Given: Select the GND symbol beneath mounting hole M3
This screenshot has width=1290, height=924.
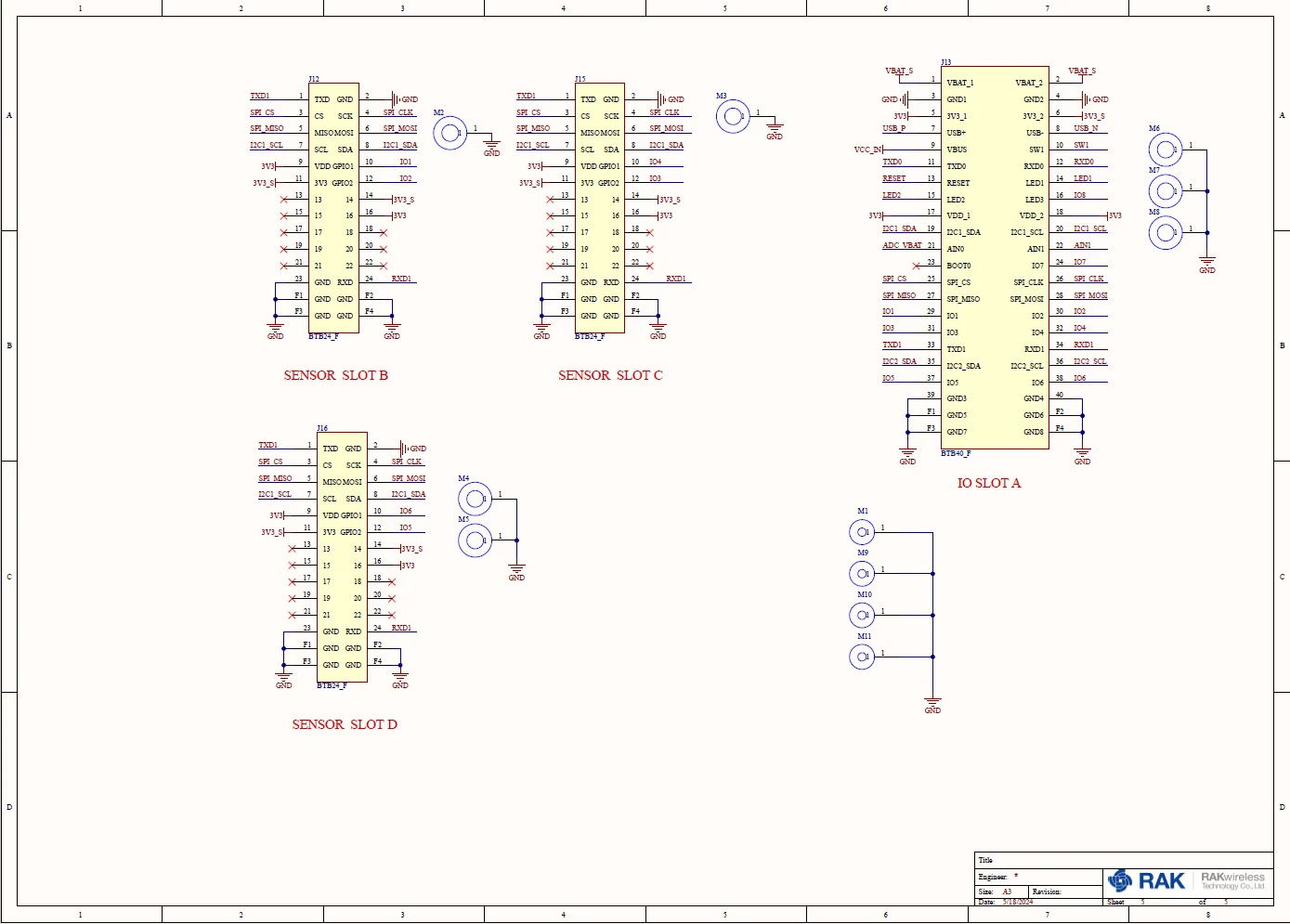Looking at the screenshot, I should [775, 131].
